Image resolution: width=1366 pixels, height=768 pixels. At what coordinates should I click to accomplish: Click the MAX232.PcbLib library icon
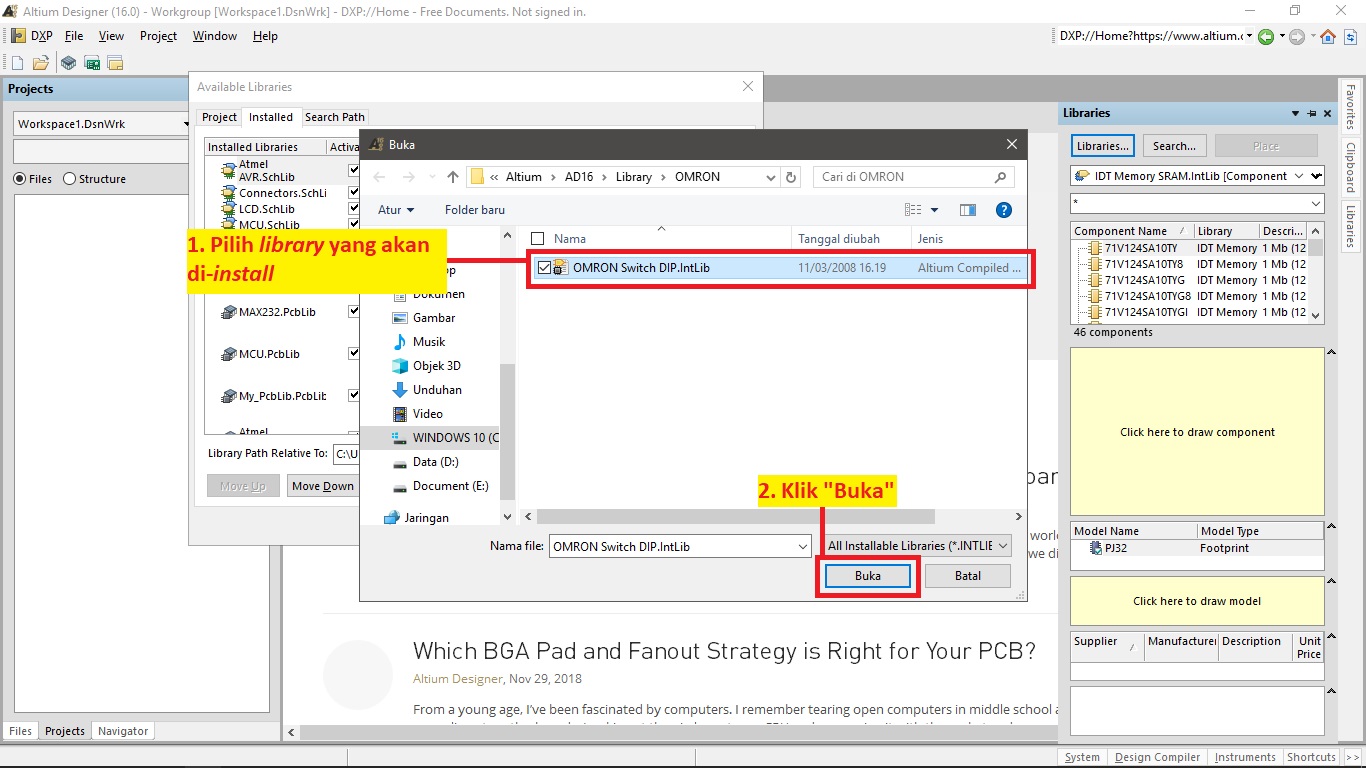[x=228, y=312]
